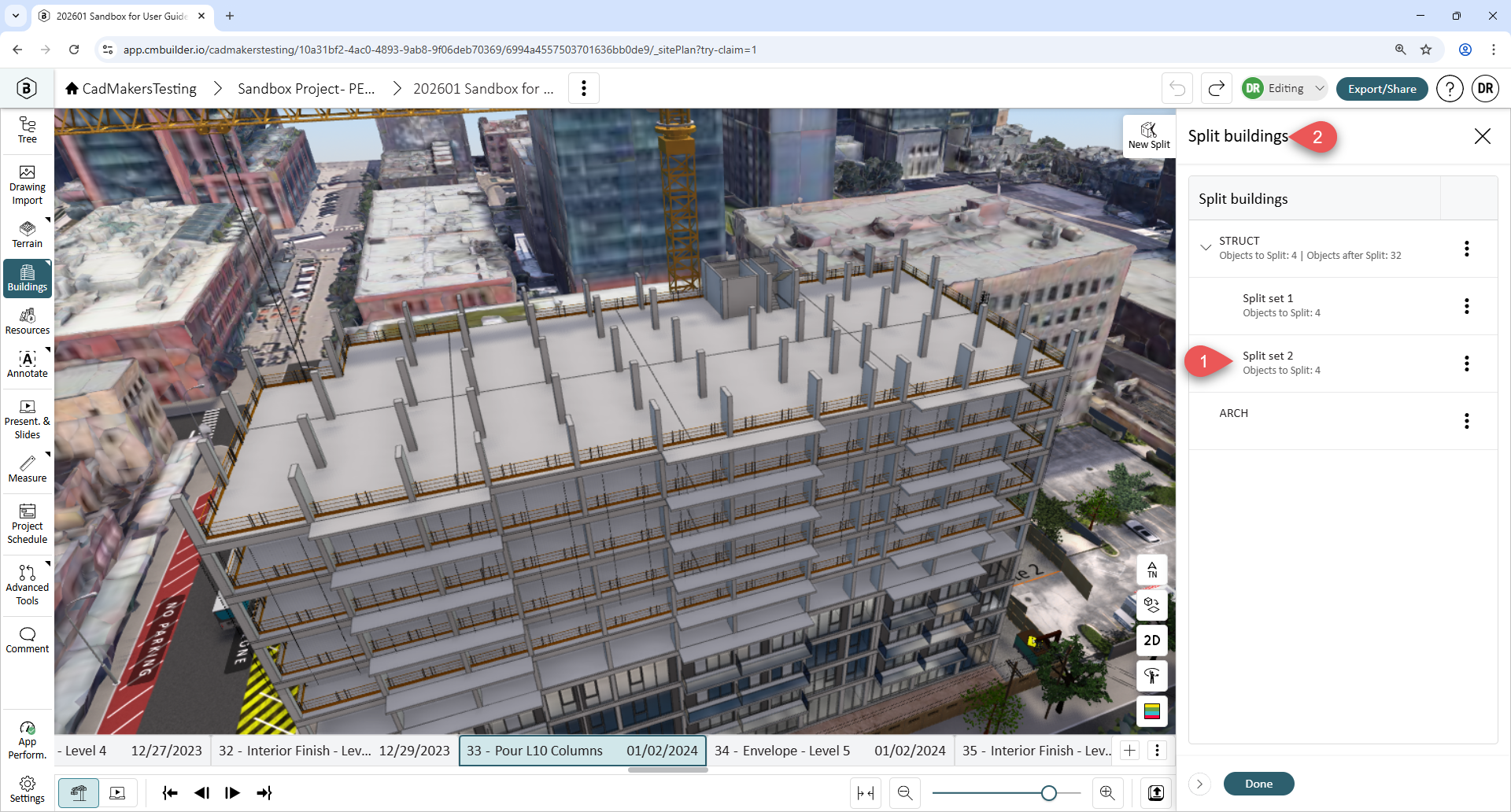Click the redo arrow button

click(1216, 88)
